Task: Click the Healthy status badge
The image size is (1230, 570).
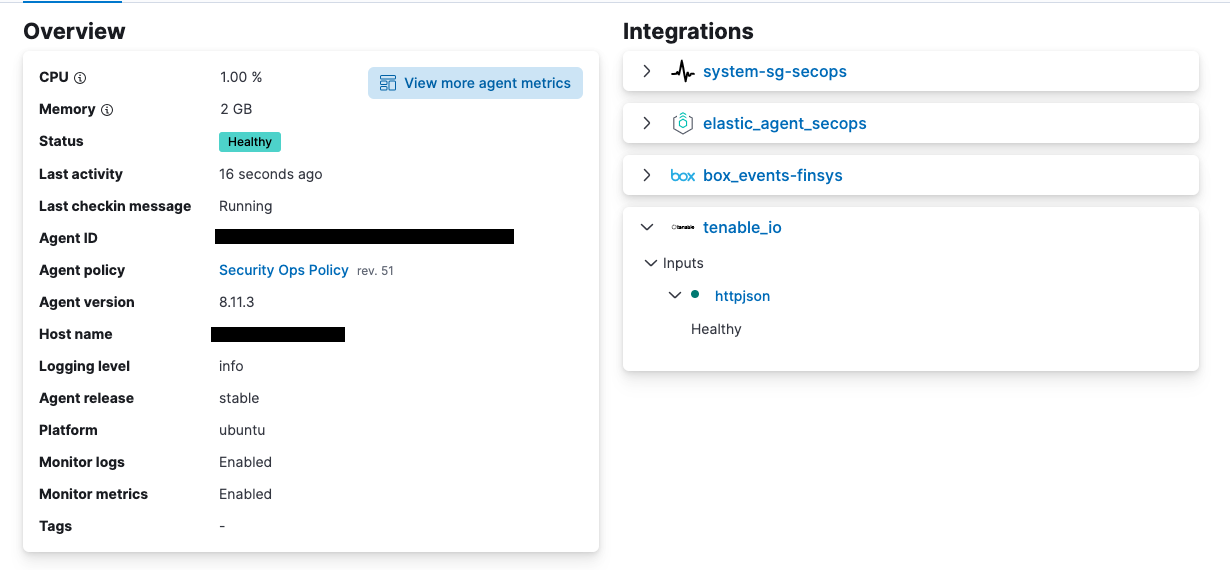Action: tap(250, 142)
